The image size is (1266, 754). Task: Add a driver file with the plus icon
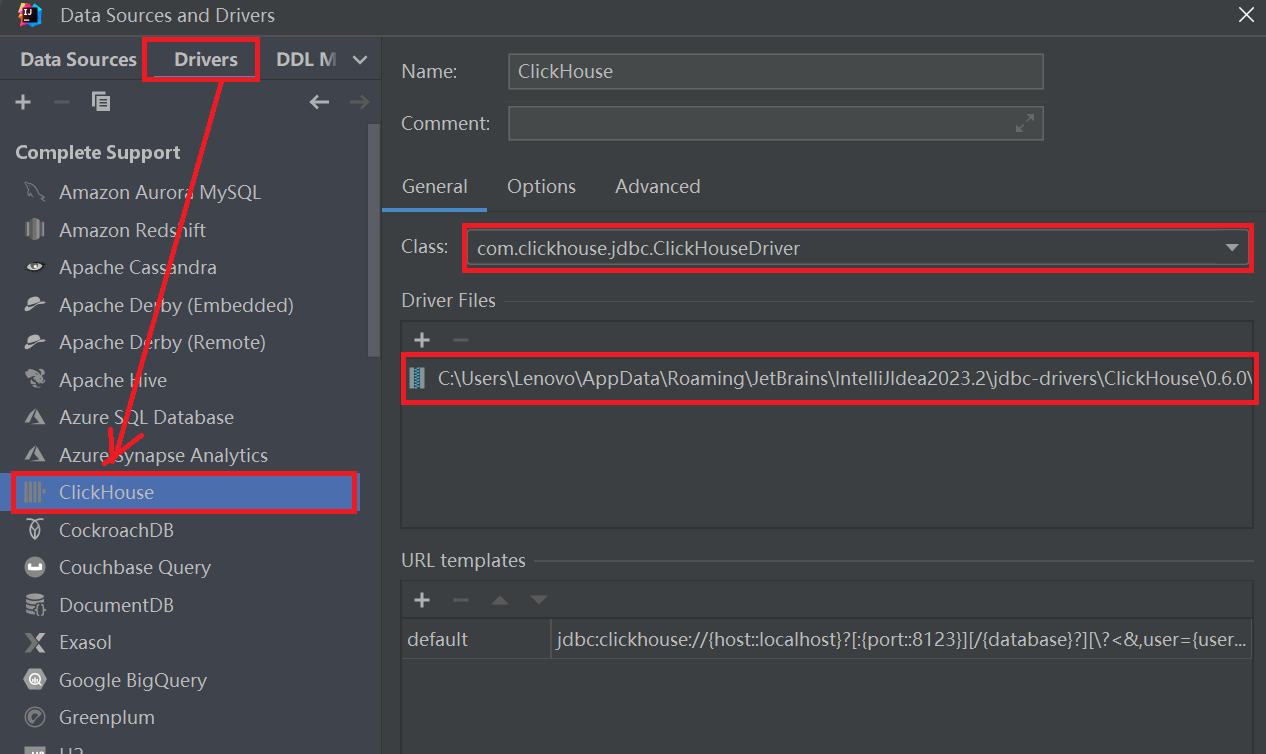coord(422,340)
